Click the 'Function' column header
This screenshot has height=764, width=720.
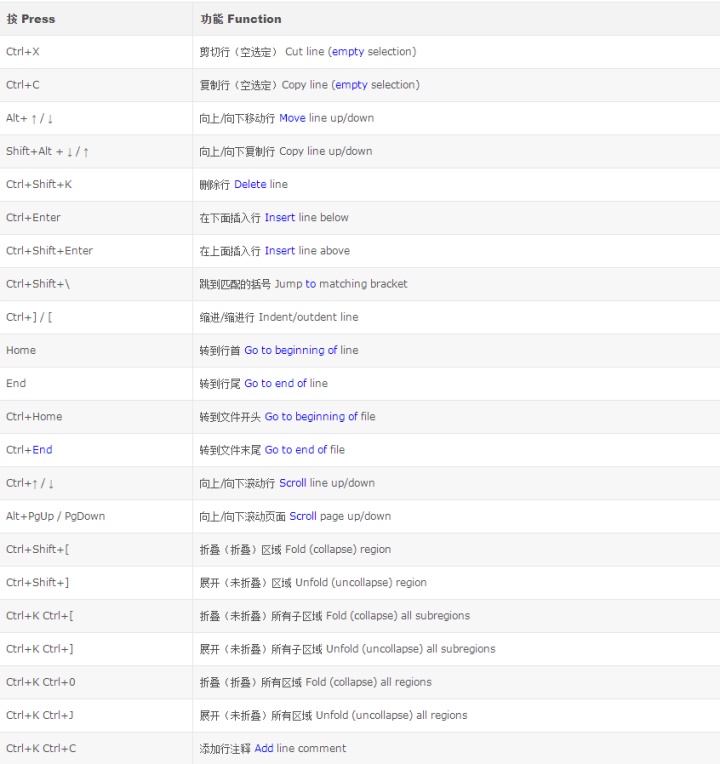coord(456,19)
